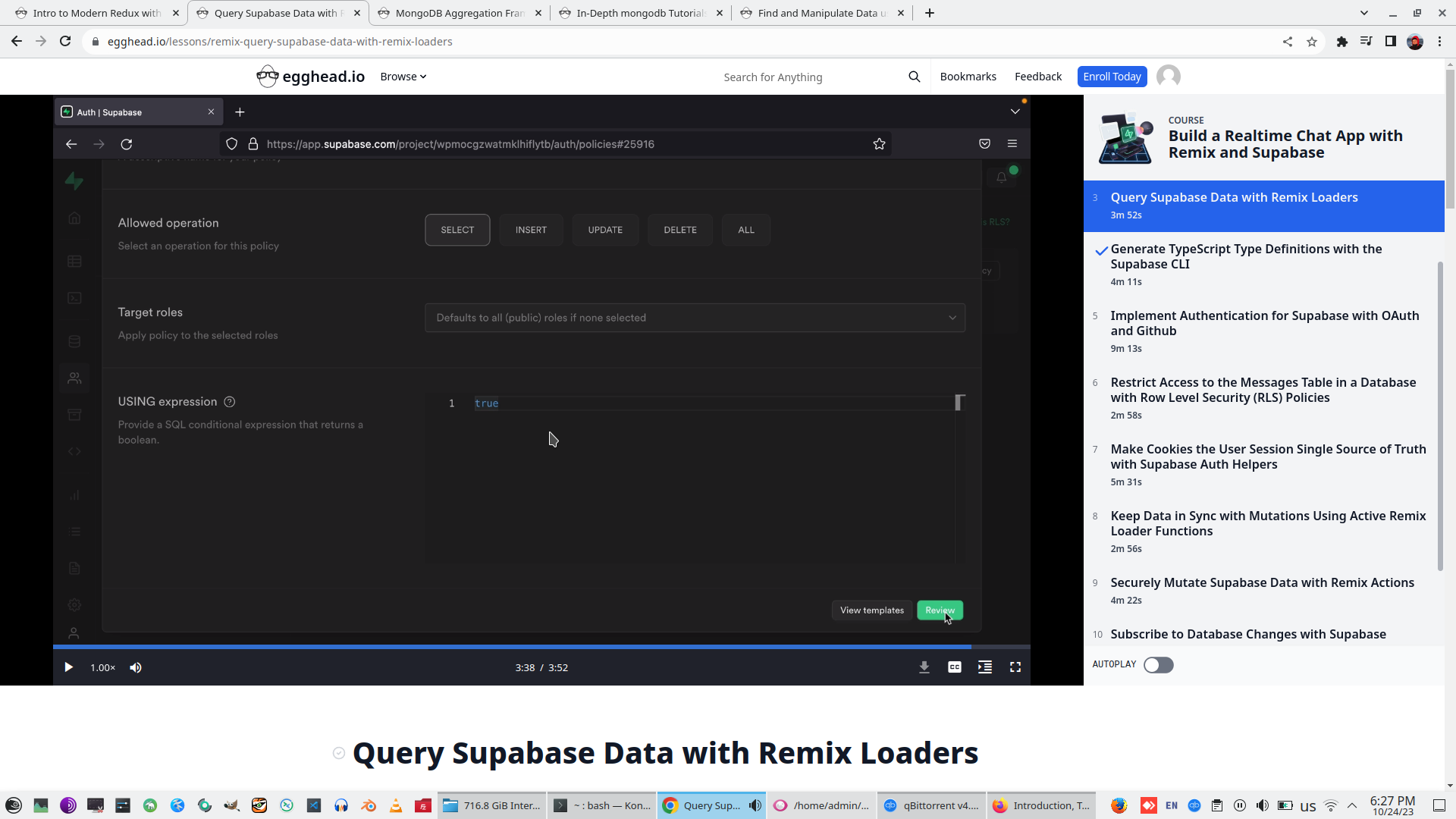
Task: Open the Bookmarks menu item
Action: (x=968, y=77)
